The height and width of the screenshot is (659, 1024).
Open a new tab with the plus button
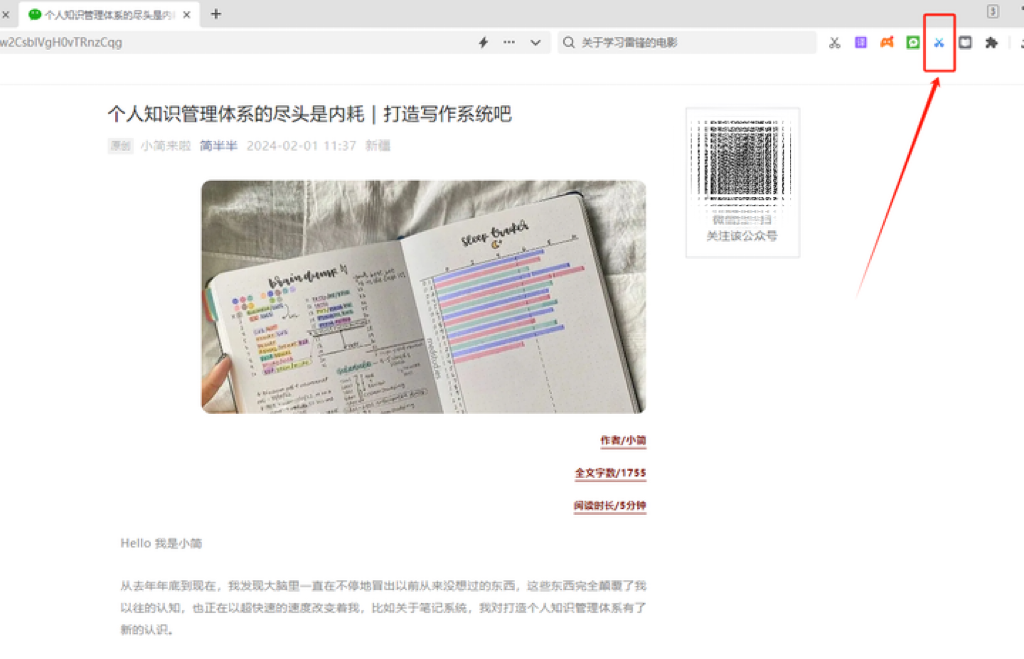point(216,14)
